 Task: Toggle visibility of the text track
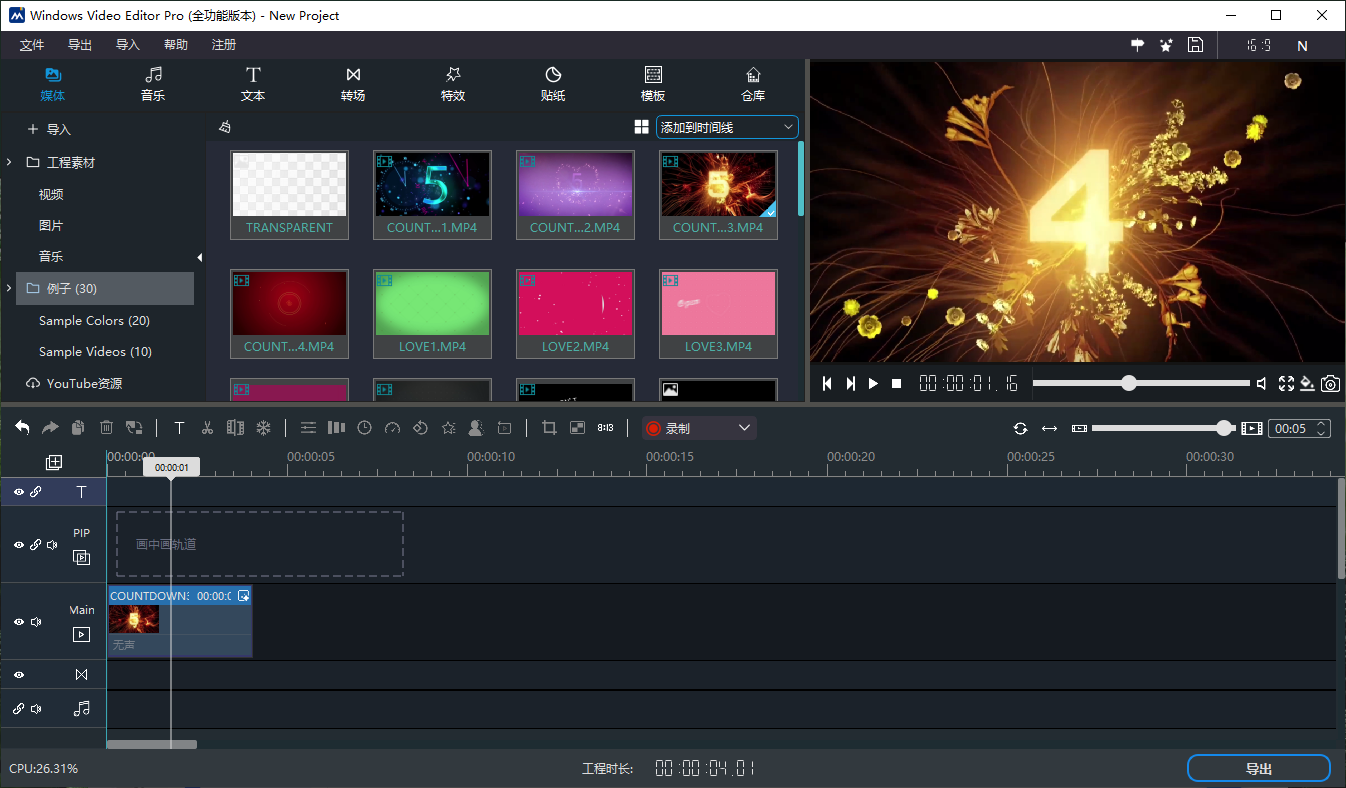pyautogui.click(x=19, y=492)
